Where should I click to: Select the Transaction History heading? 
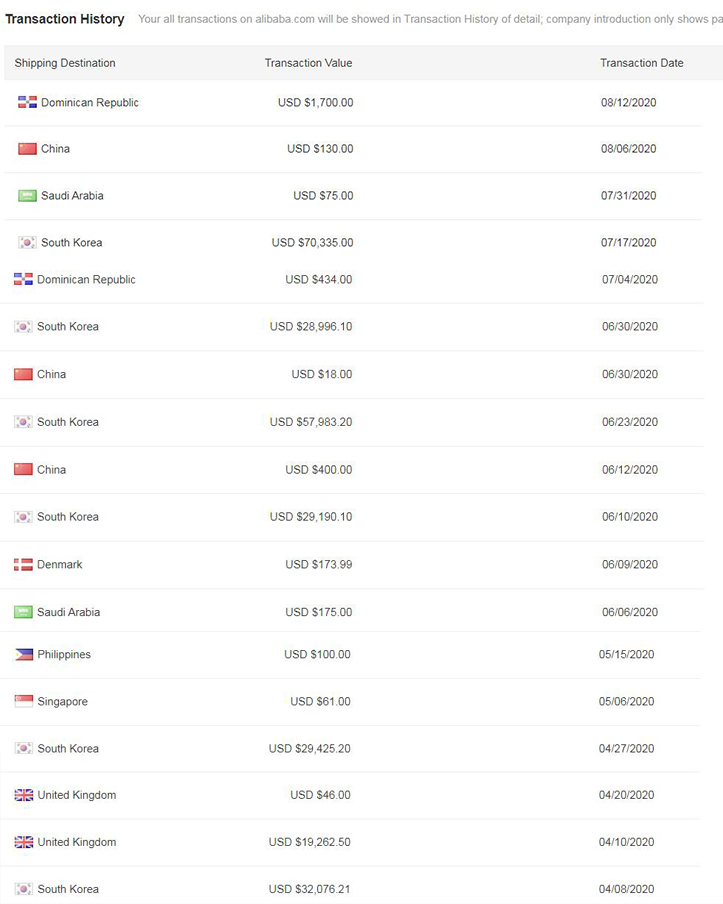point(65,19)
